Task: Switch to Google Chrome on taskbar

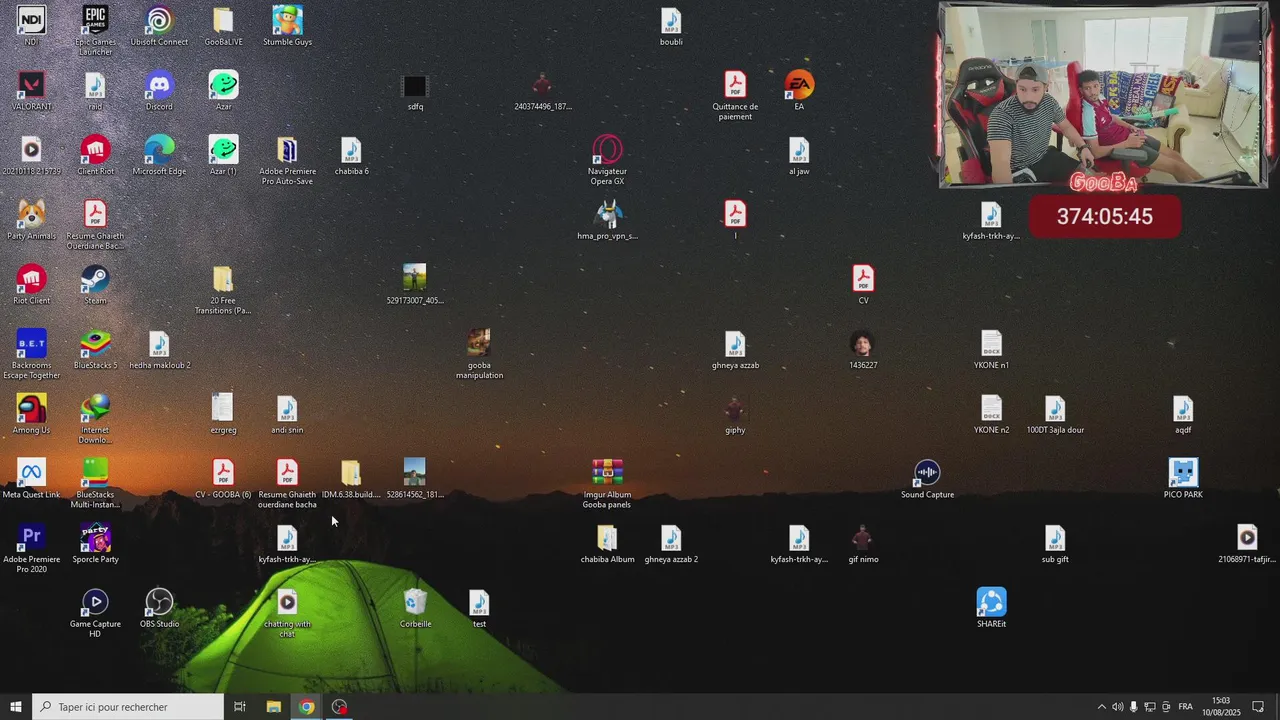Action: pyautogui.click(x=306, y=707)
